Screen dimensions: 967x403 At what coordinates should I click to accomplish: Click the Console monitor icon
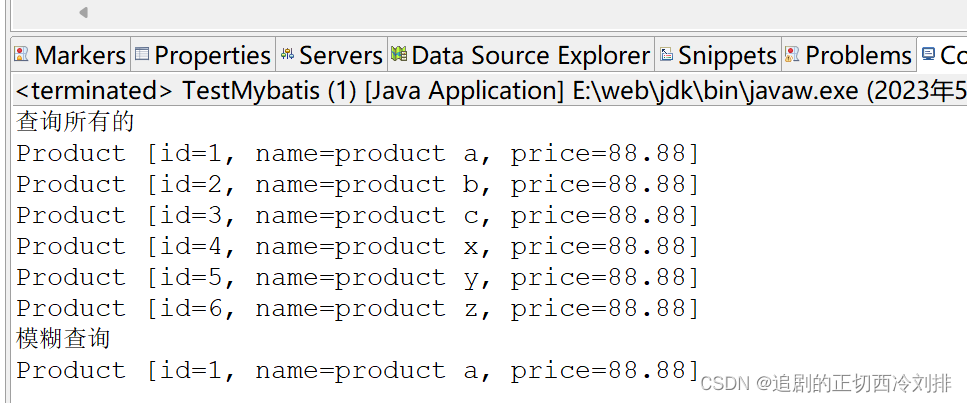(928, 54)
